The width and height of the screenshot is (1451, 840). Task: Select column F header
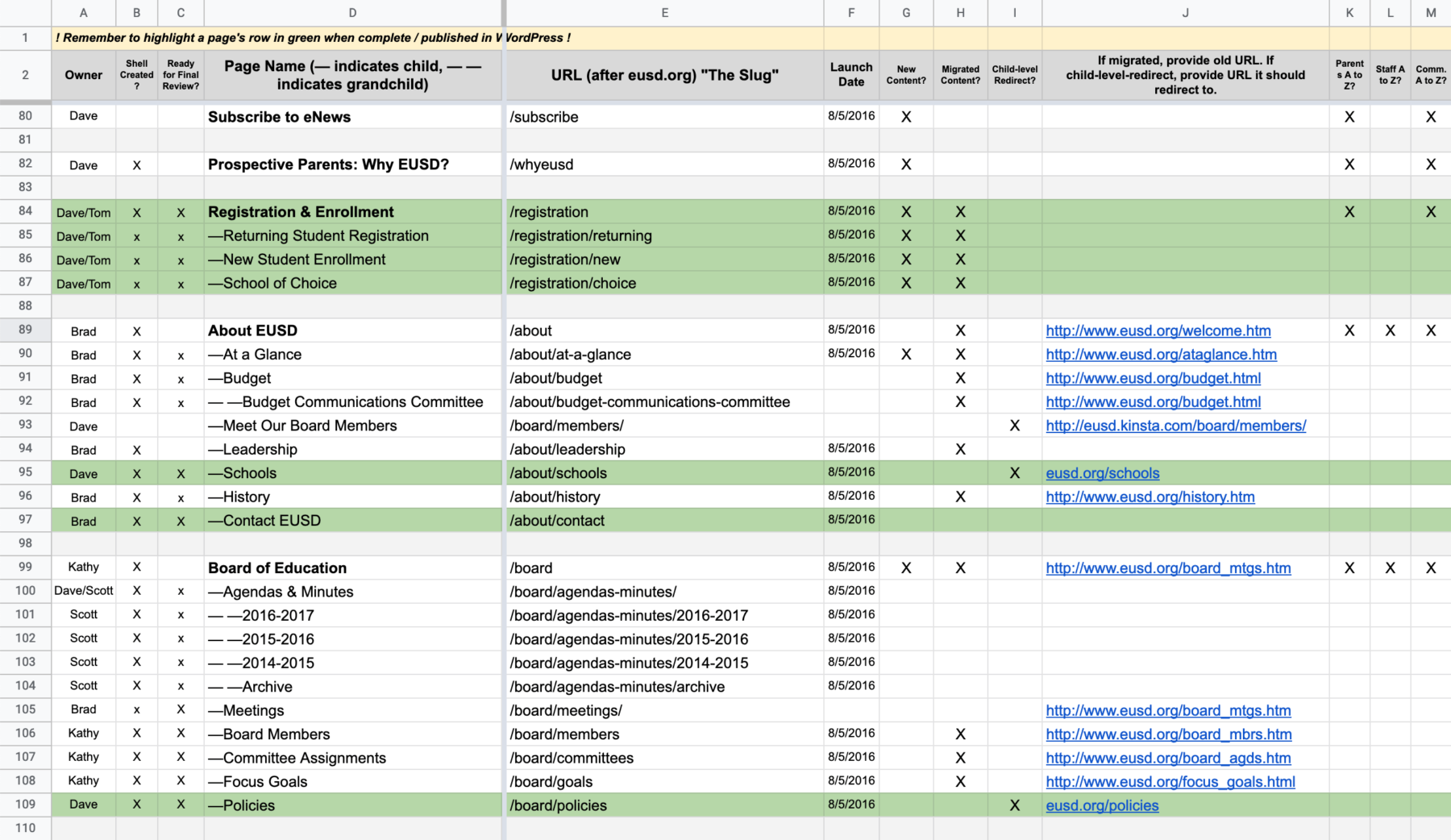click(x=851, y=13)
